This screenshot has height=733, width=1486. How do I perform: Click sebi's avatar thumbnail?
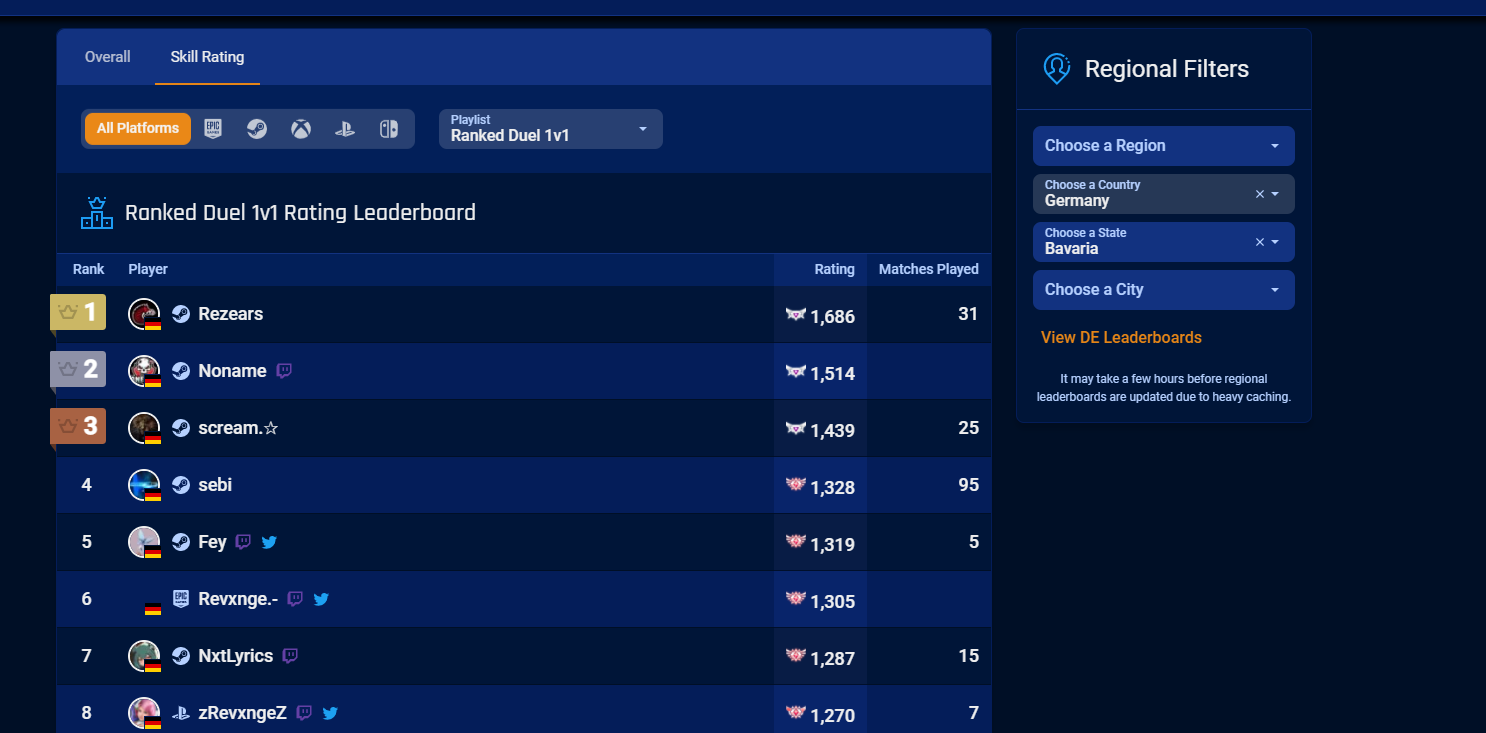point(144,485)
